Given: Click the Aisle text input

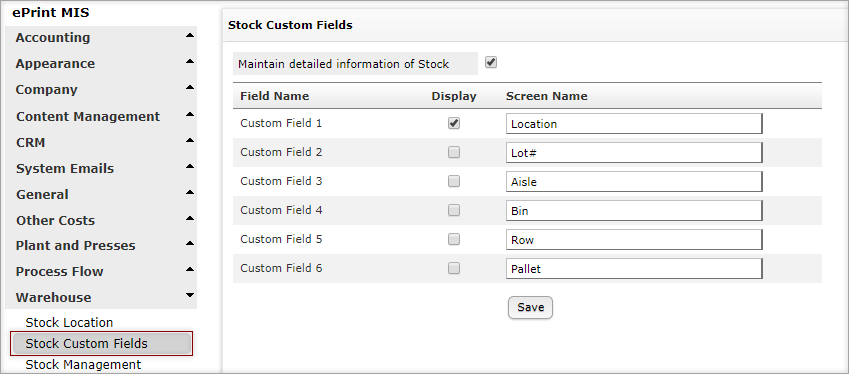Looking at the screenshot, I should coord(634,181).
